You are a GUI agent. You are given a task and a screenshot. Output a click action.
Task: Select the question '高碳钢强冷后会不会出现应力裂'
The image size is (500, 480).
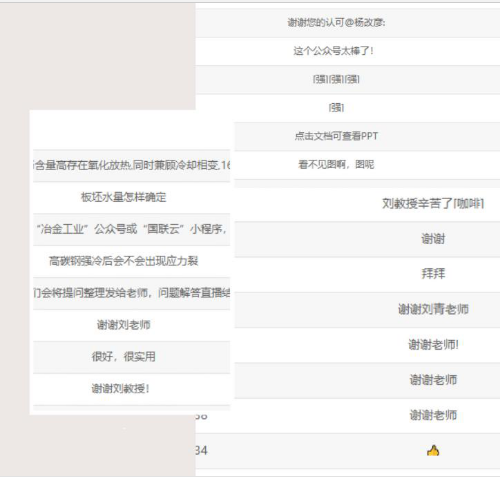[123, 261]
